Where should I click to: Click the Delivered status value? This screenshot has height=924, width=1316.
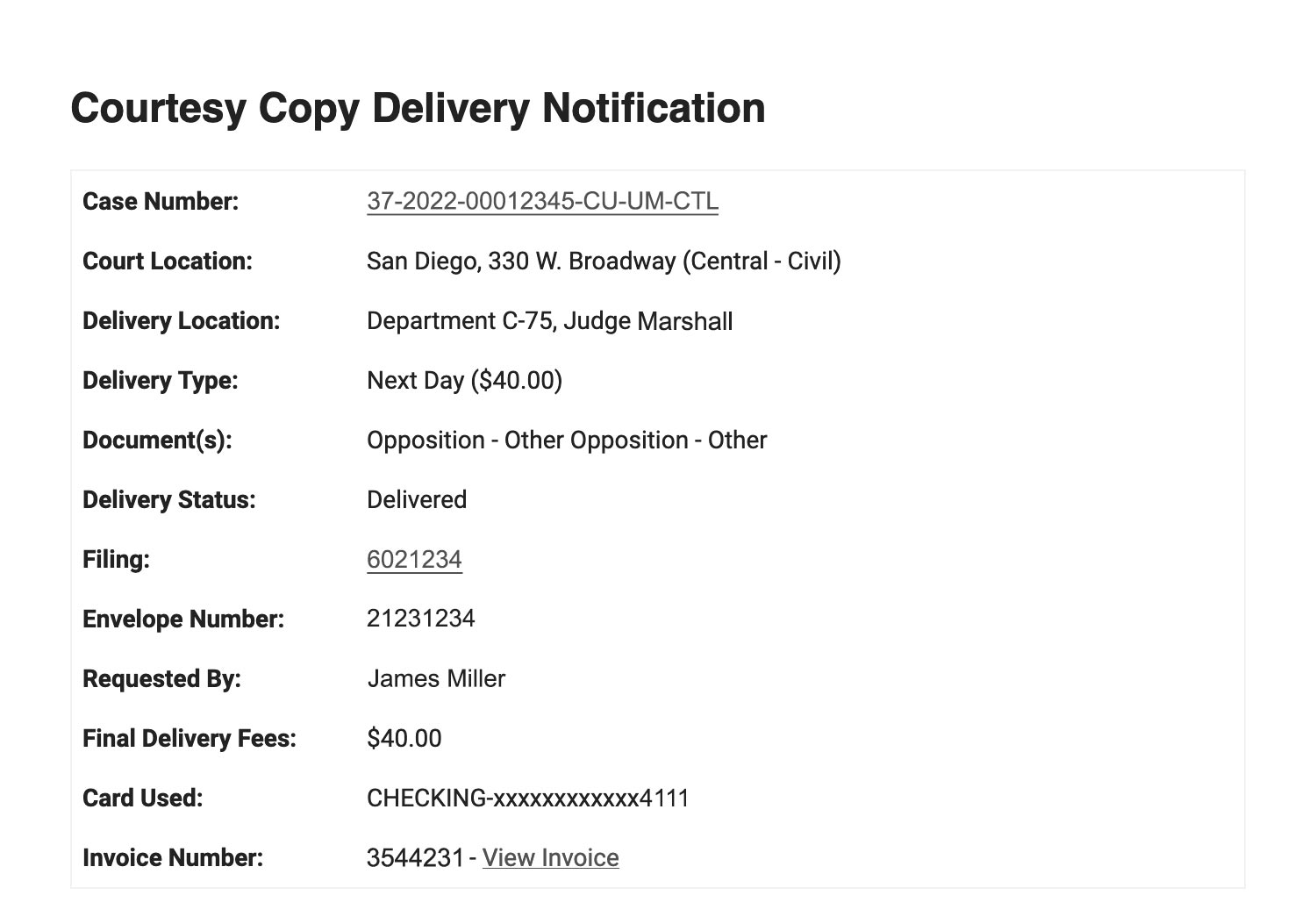[417, 499]
